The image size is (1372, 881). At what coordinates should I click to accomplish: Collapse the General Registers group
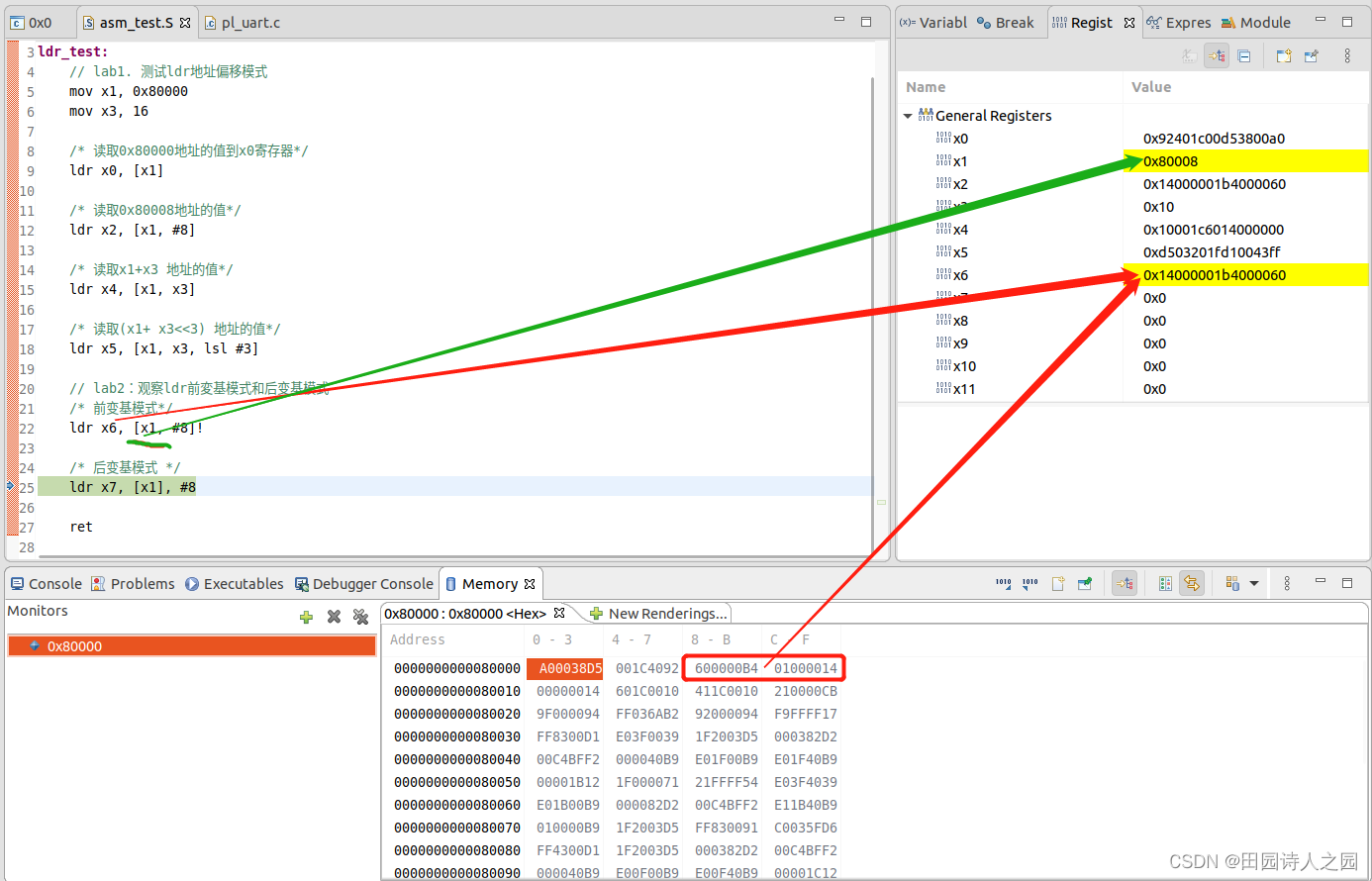click(x=908, y=116)
